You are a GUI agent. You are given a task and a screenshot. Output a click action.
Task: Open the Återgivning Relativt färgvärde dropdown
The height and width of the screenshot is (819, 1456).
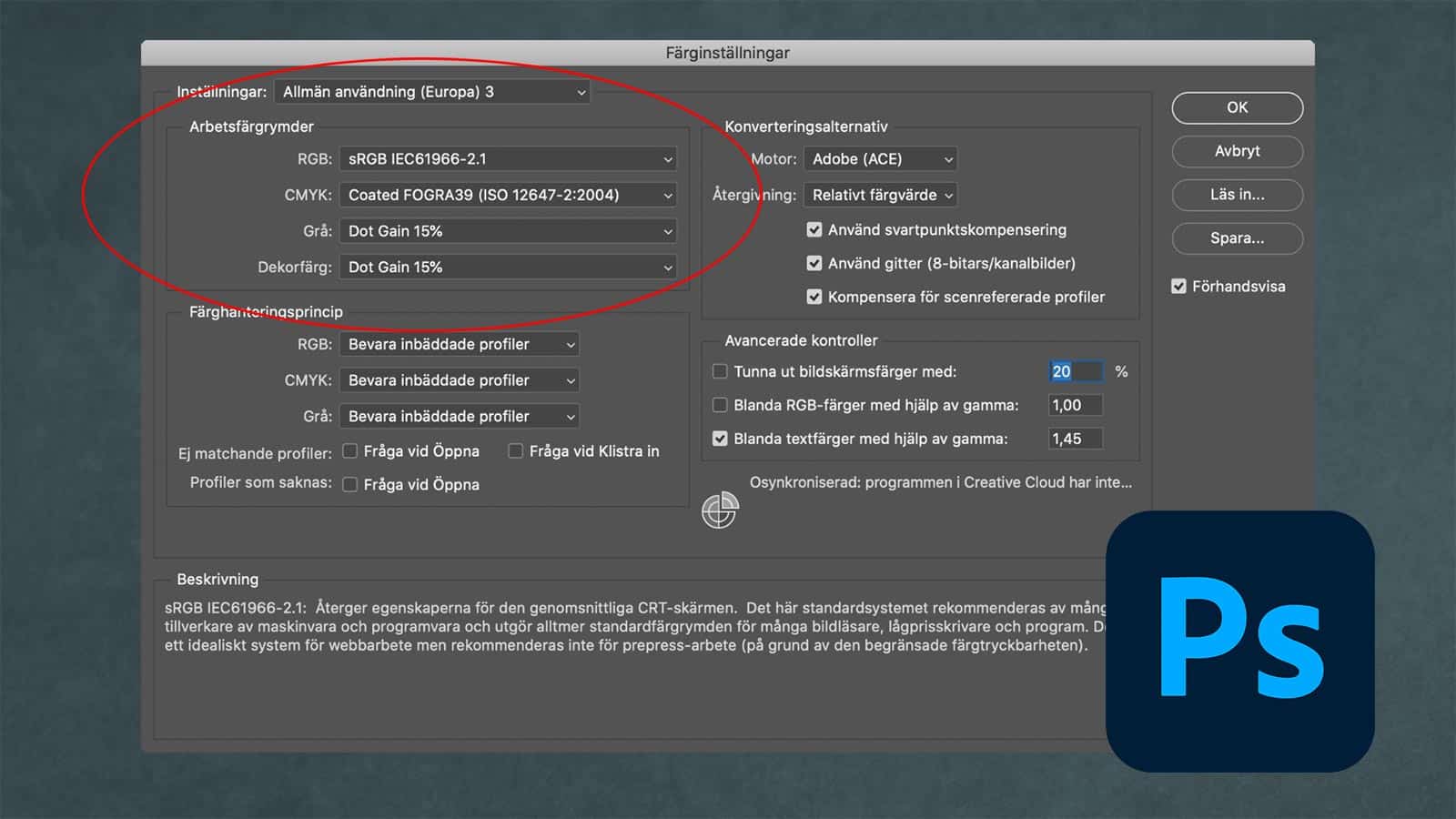[x=881, y=195]
